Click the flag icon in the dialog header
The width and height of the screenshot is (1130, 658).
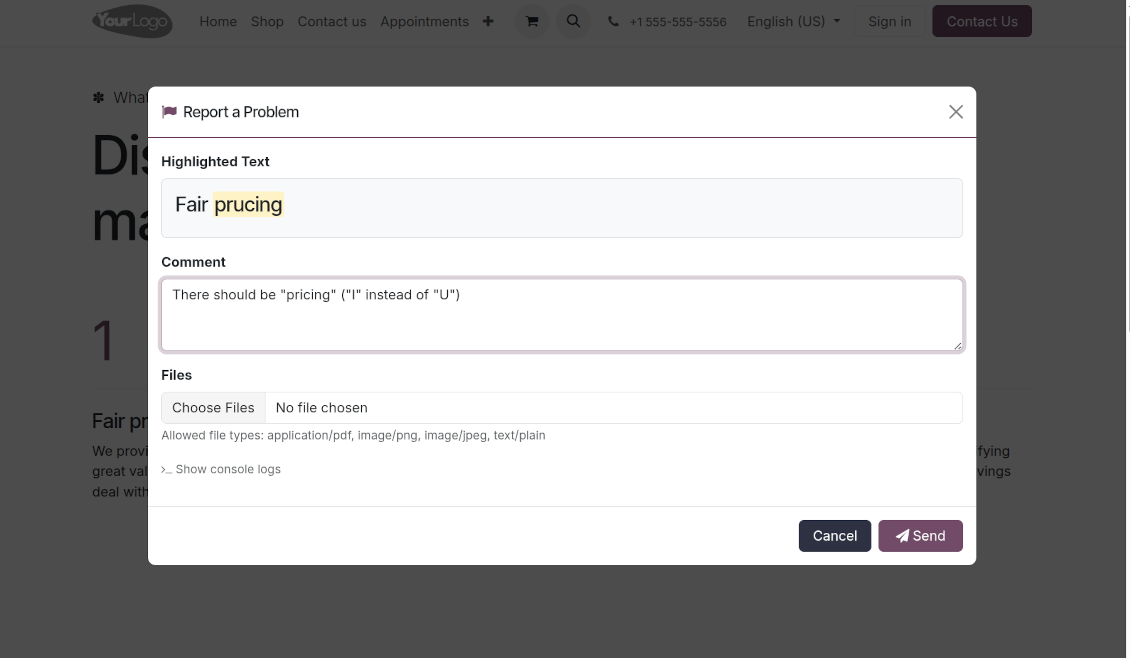[168, 111]
